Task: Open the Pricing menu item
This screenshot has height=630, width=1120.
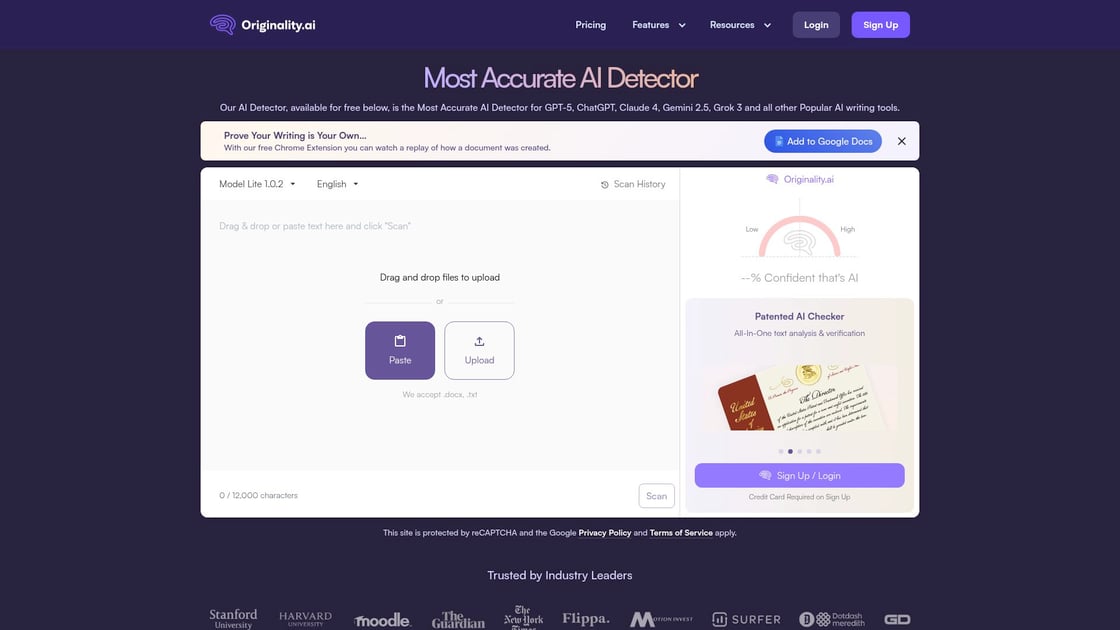Action: (x=591, y=23)
